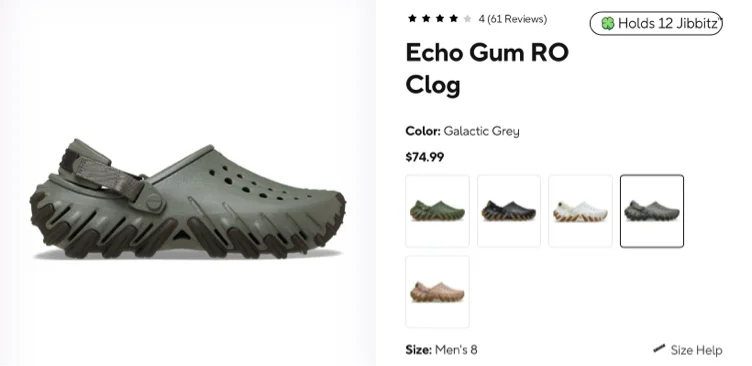Select the Galactic Grey clog swatch

pos(652,211)
